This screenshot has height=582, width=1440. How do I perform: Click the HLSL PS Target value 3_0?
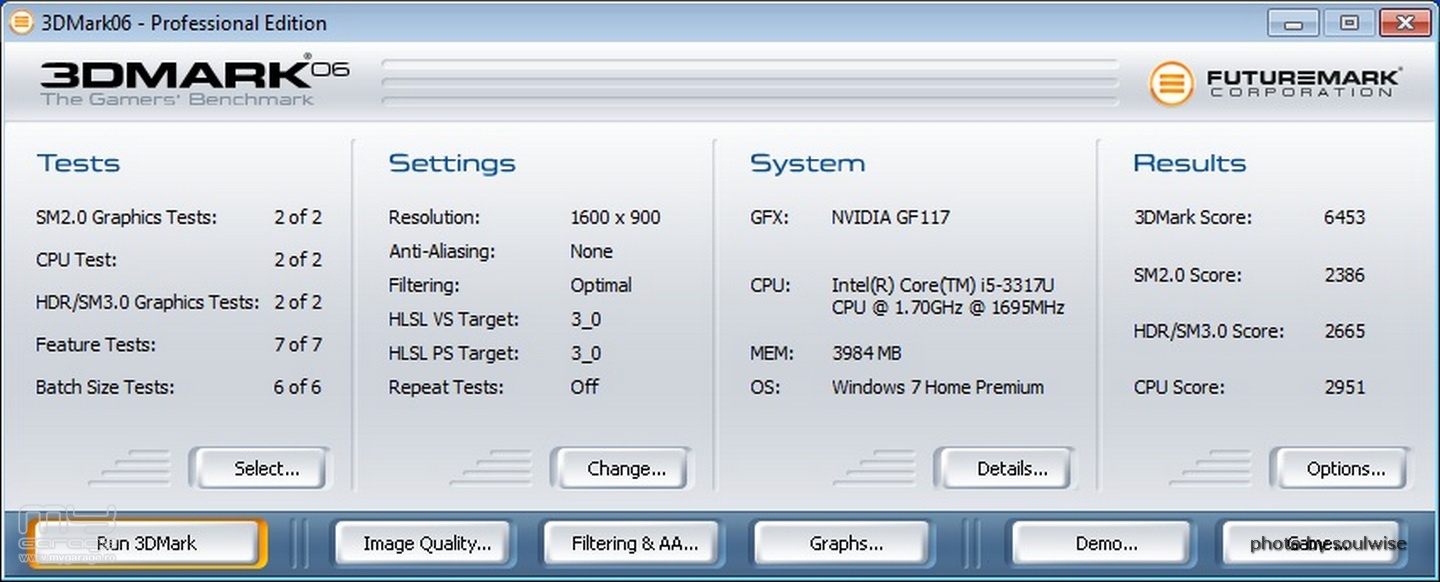(586, 353)
